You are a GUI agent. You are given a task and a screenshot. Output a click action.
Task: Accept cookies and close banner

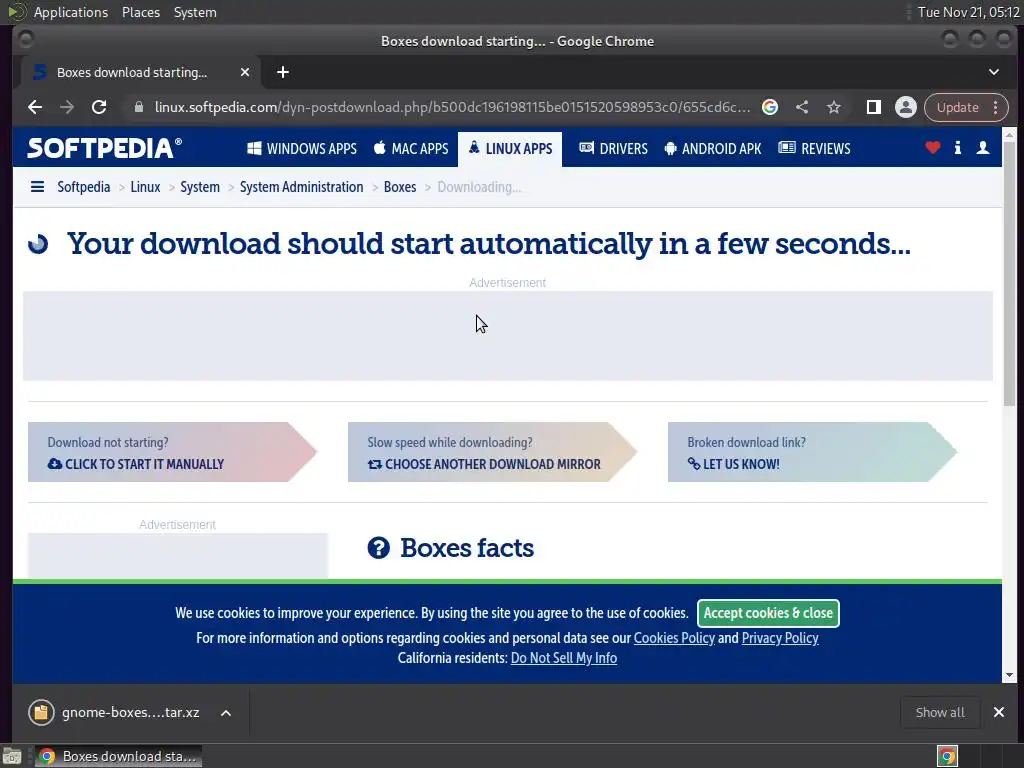(x=768, y=613)
